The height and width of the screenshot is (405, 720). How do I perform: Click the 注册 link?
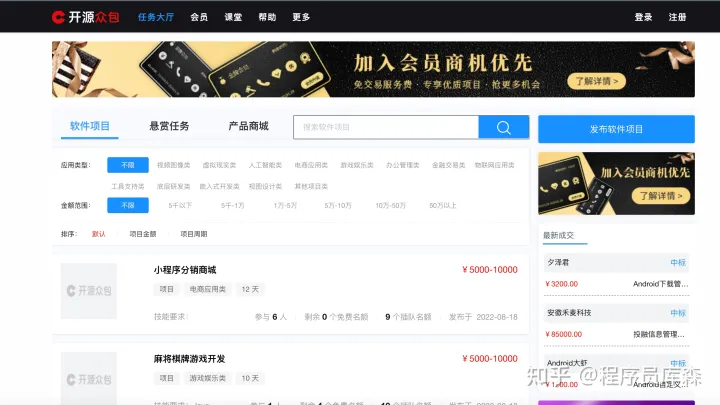(677, 17)
